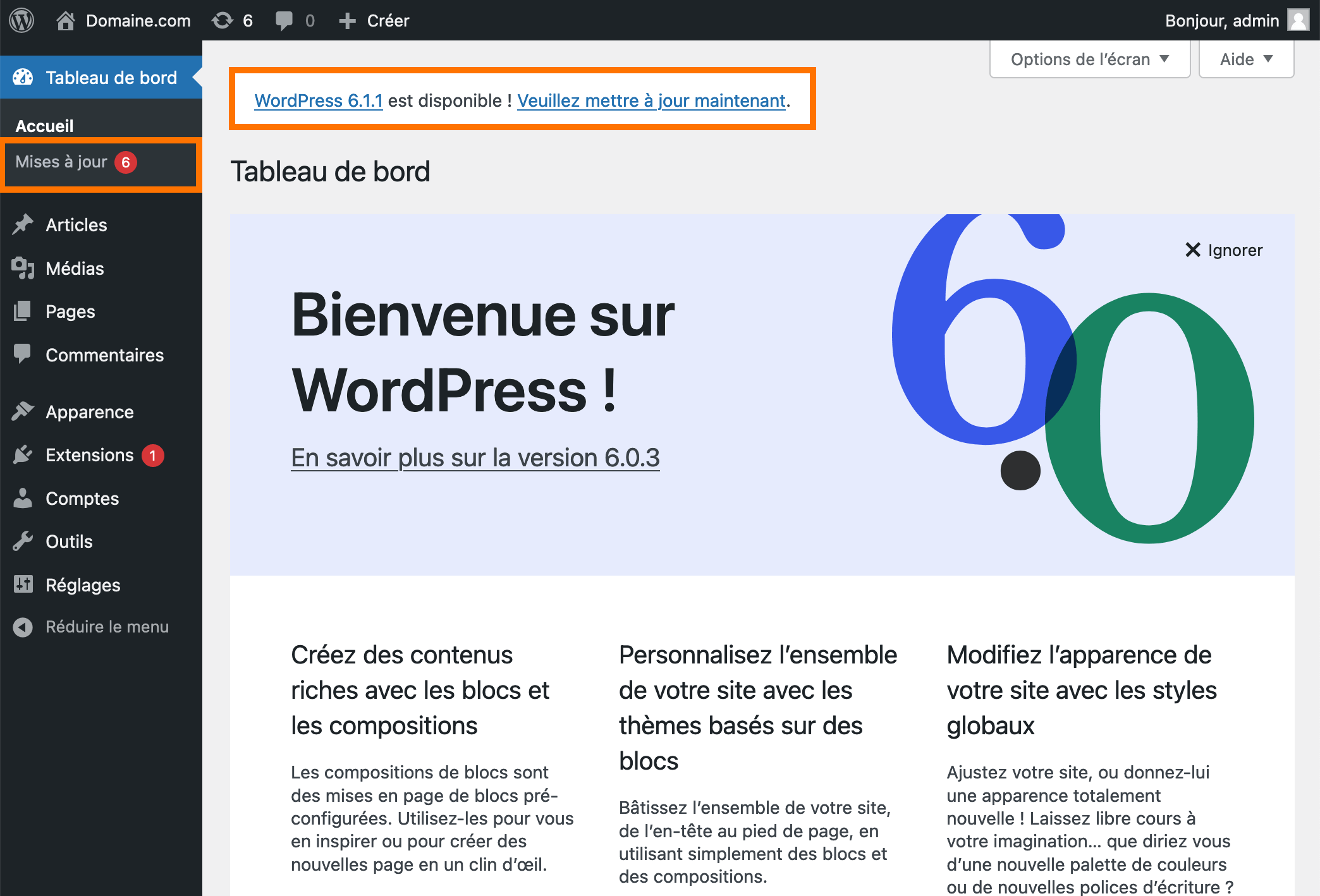Click the WordPress logo in the top bar
Screen dimensions: 1320x896
[23, 20]
